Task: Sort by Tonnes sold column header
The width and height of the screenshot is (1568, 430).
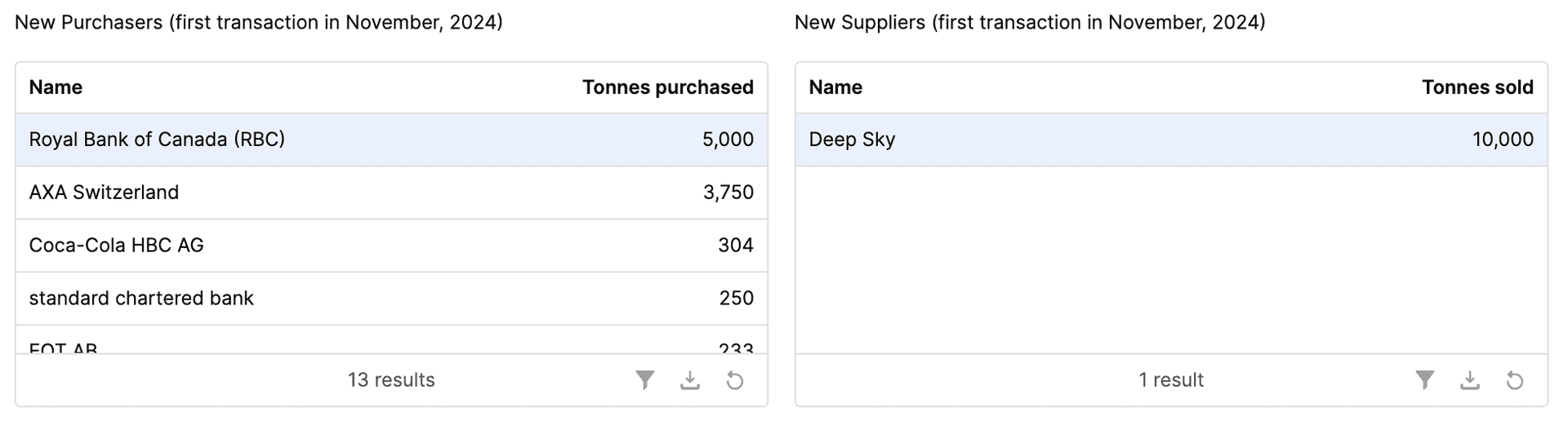Action: pyautogui.click(x=1477, y=87)
